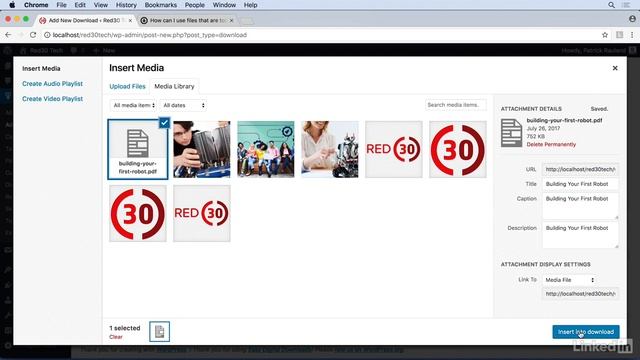Open the History menu
This screenshot has height=360, width=640.
(126, 5)
